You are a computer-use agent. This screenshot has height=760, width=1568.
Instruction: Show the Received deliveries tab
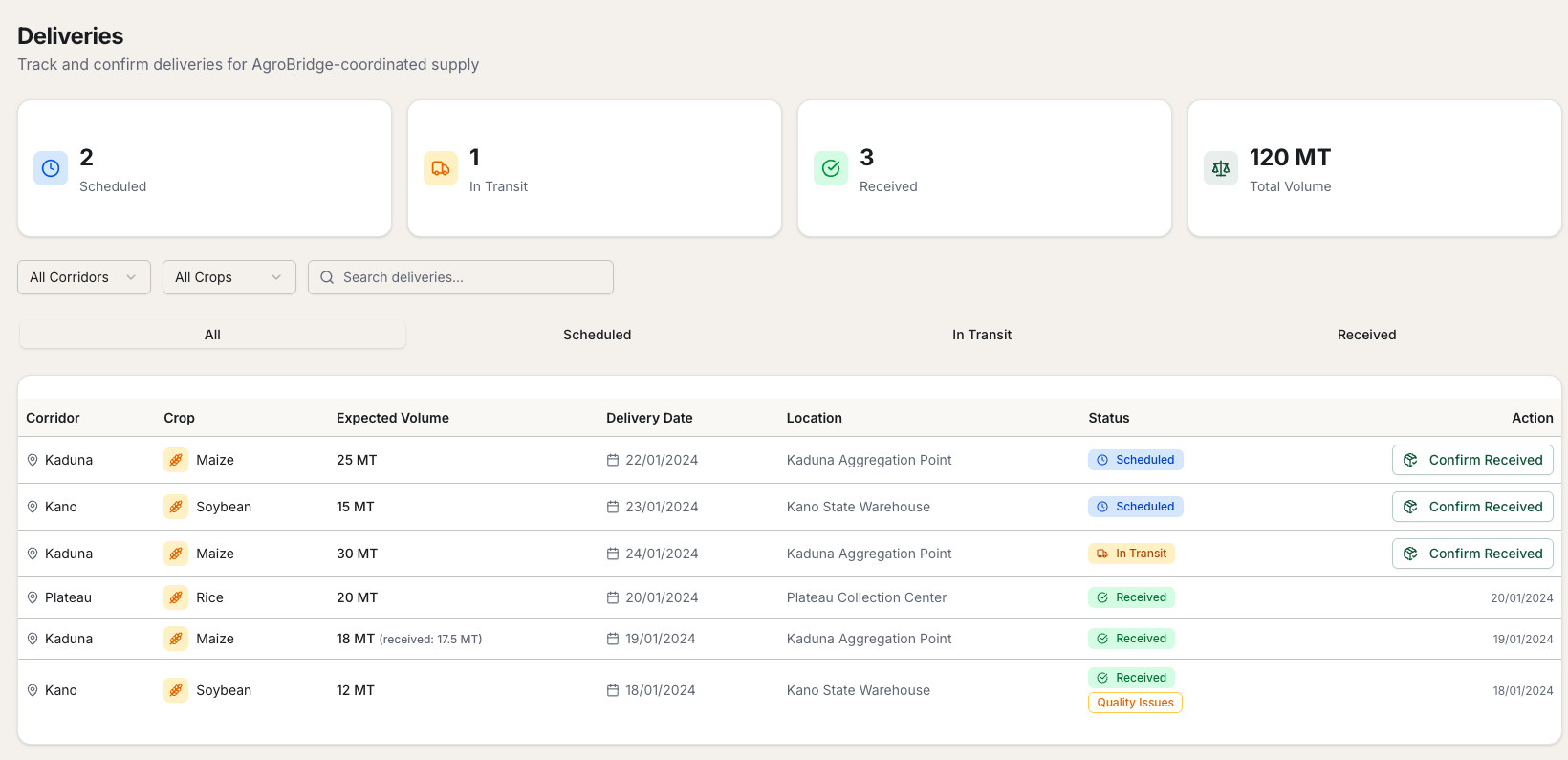click(x=1366, y=335)
